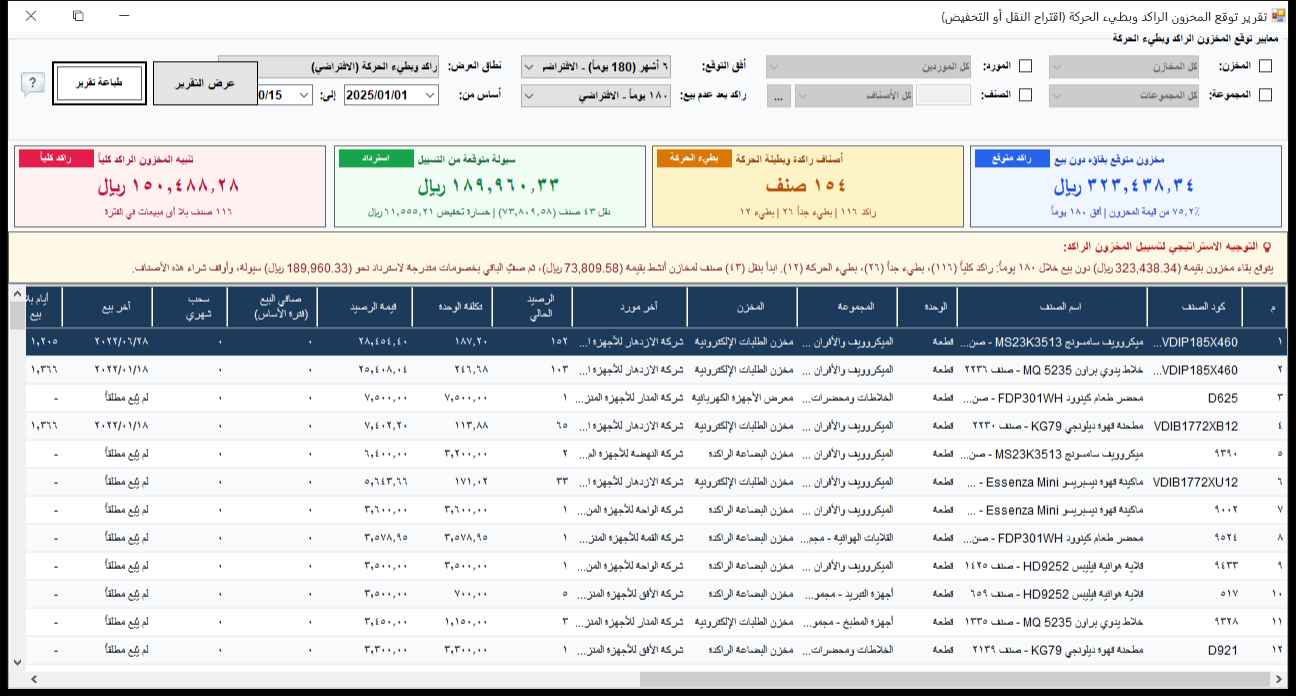The width and height of the screenshot is (1296, 696).
Task: Click the app icon in the title bar
Action: coord(1278,17)
